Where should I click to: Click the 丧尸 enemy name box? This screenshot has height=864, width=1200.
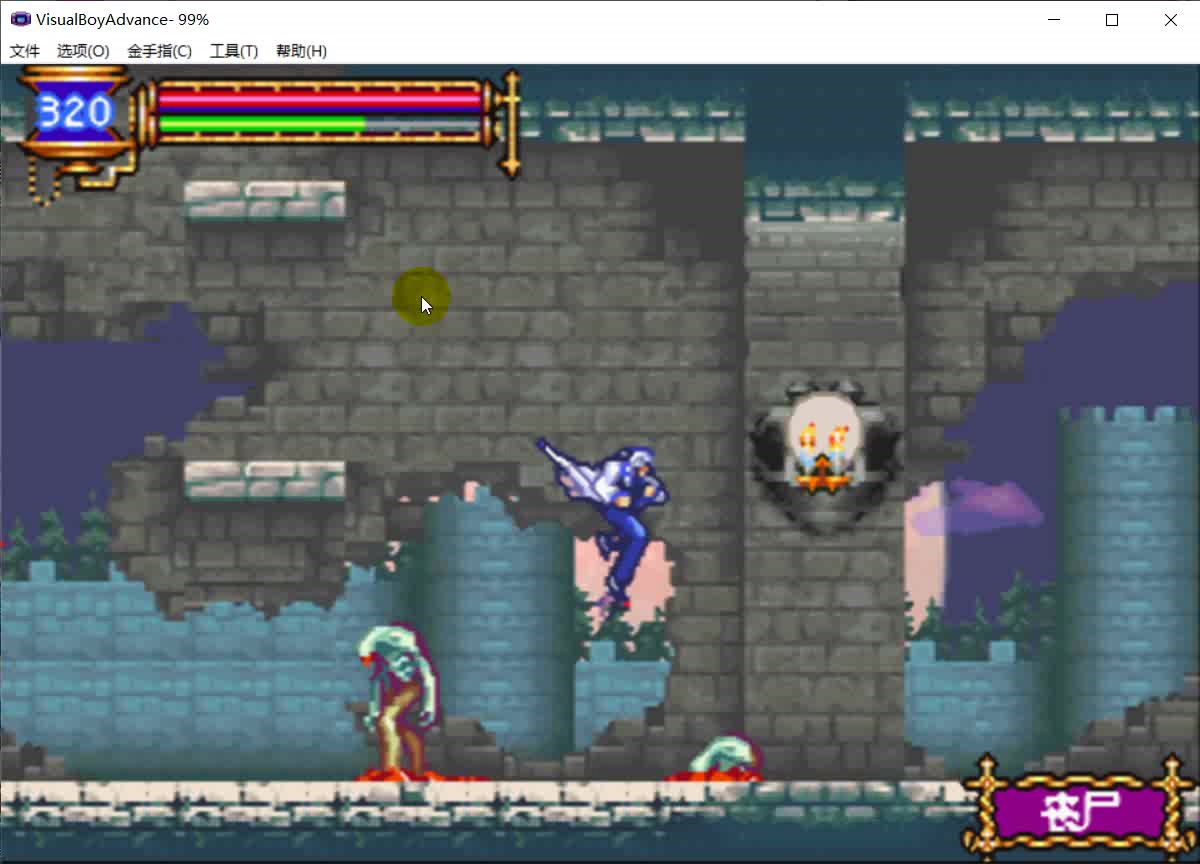[x=1078, y=813]
